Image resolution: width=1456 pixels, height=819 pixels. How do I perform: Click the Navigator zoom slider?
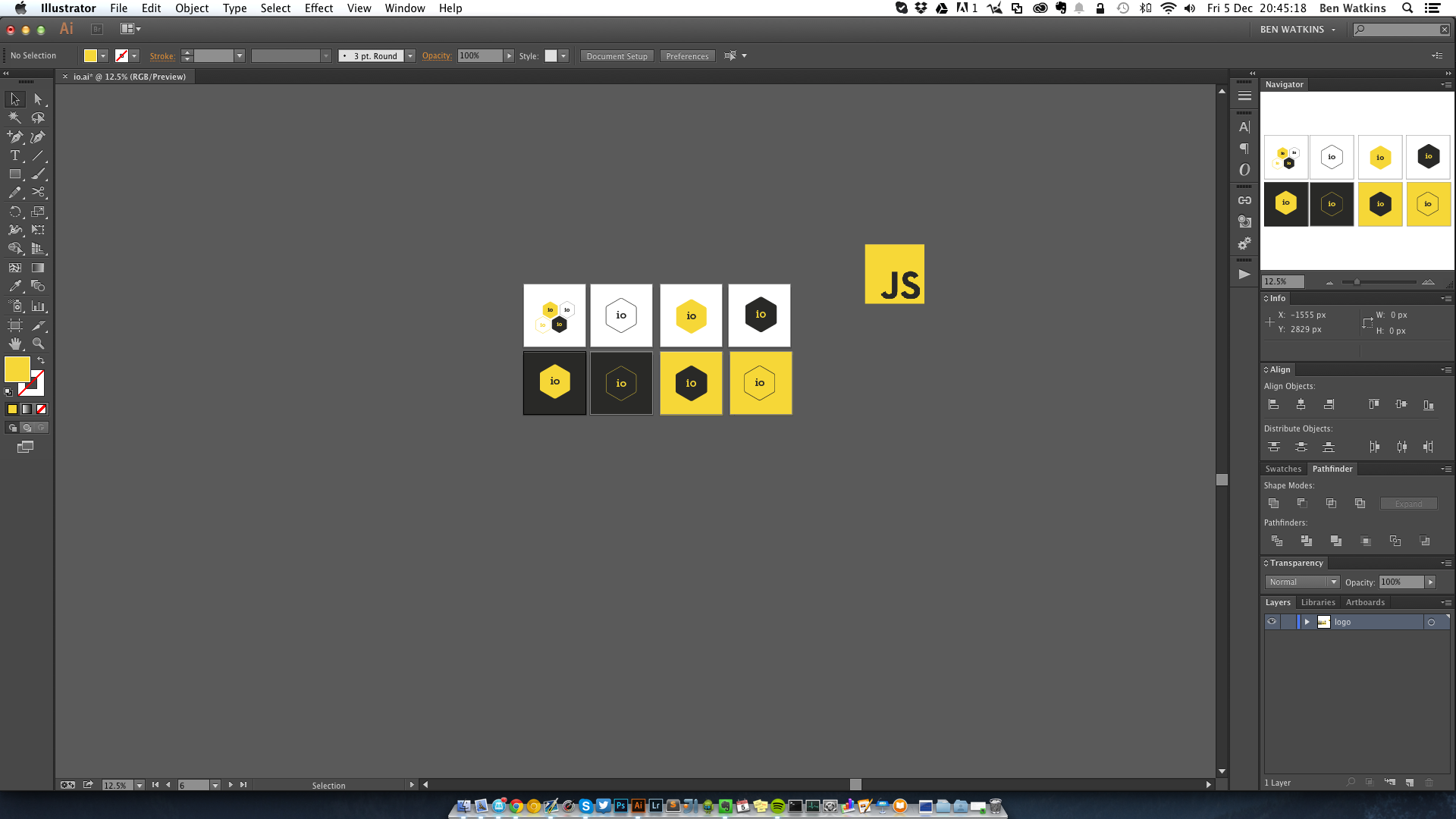1379,281
